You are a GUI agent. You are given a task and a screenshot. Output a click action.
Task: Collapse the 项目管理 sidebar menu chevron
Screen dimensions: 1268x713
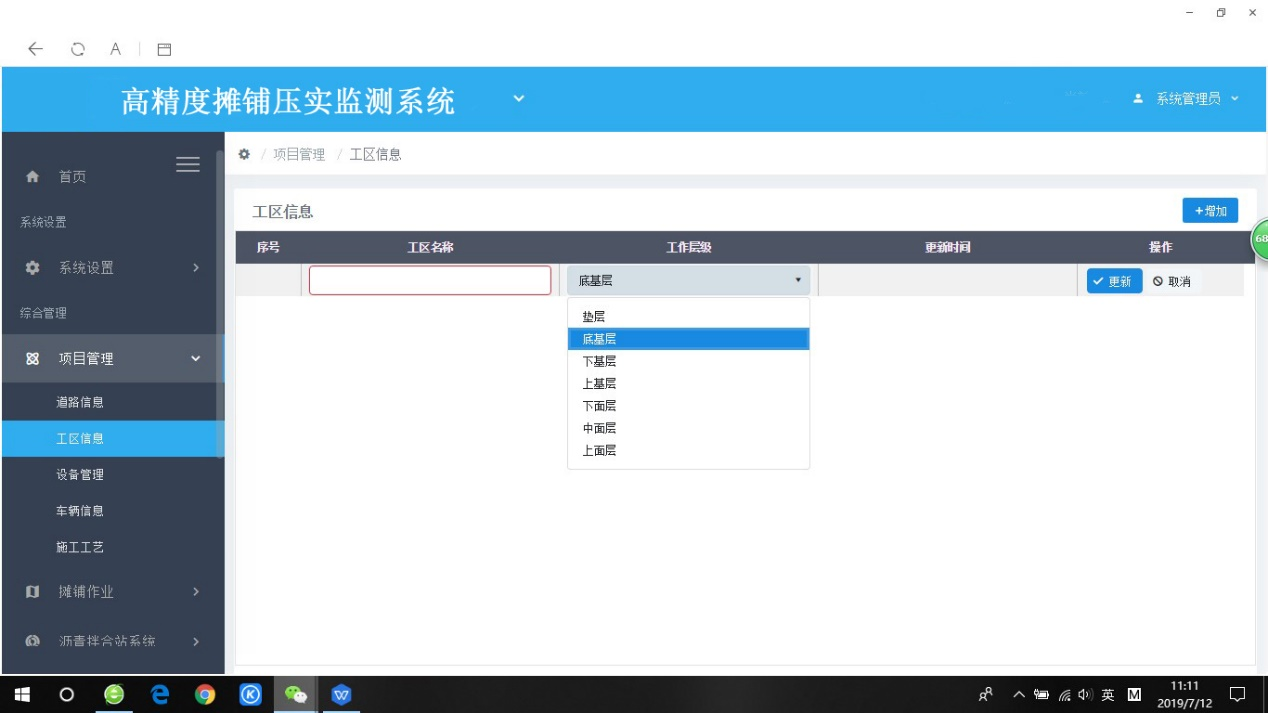pyautogui.click(x=196, y=359)
